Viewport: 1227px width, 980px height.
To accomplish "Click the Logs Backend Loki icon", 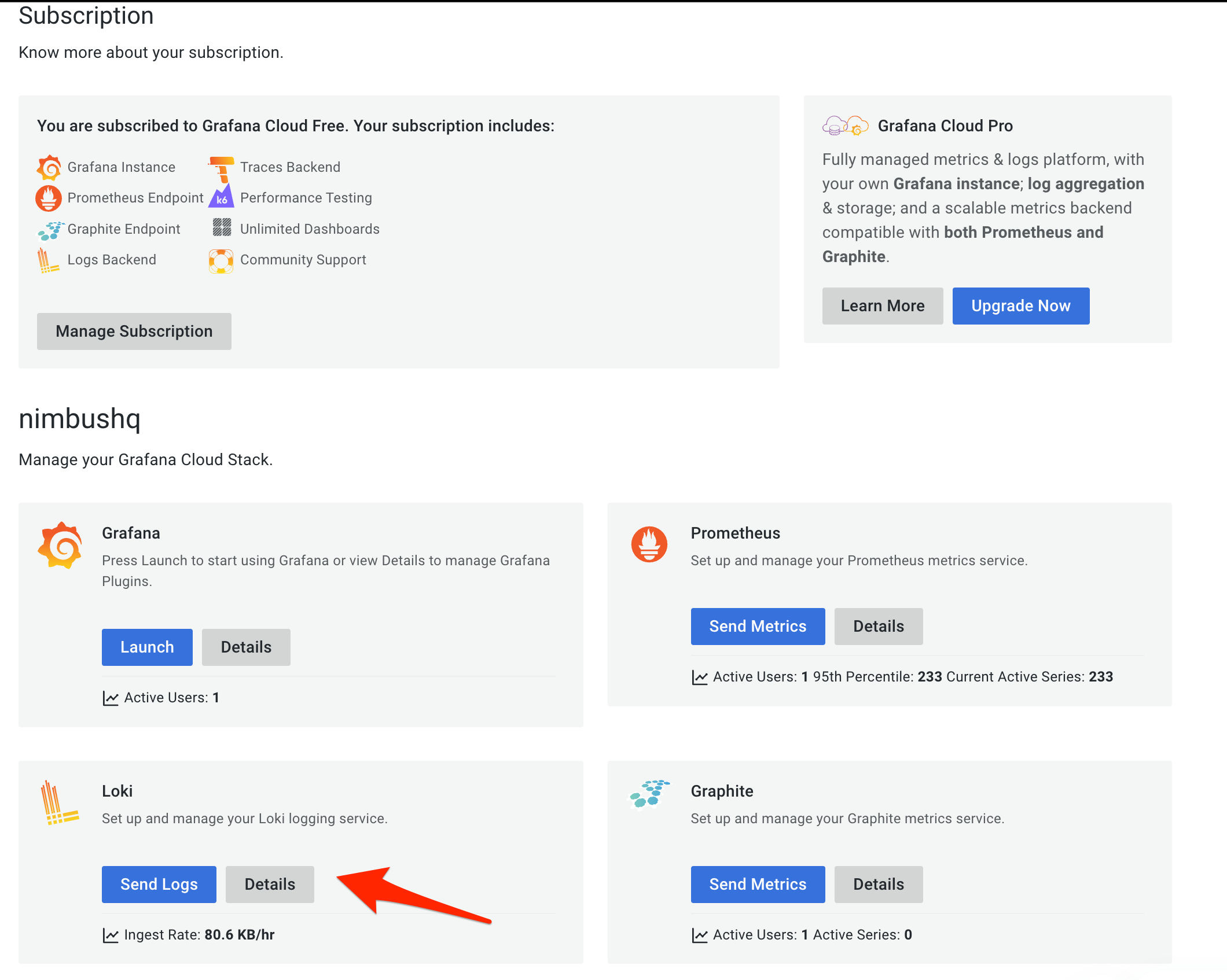I will pos(48,260).
